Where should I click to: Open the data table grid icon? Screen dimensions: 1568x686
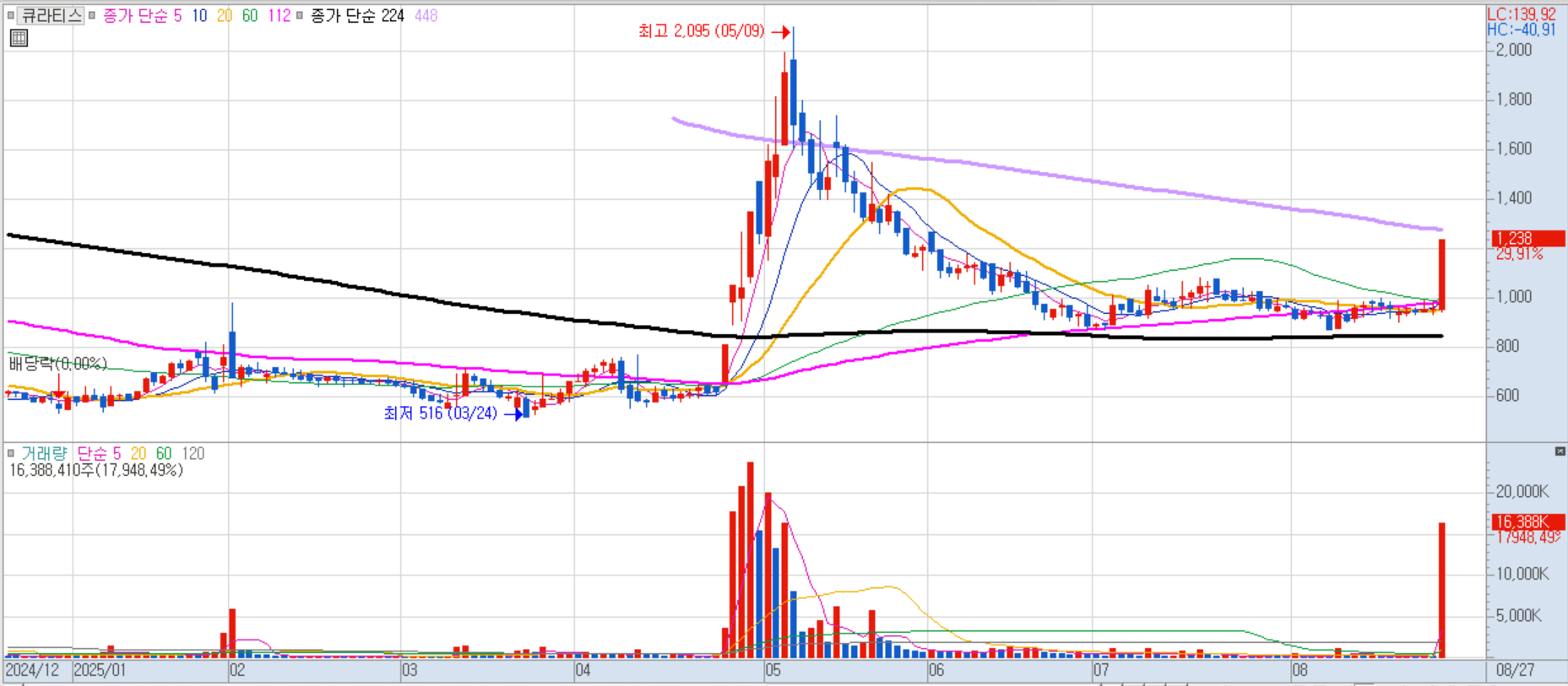point(19,38)
